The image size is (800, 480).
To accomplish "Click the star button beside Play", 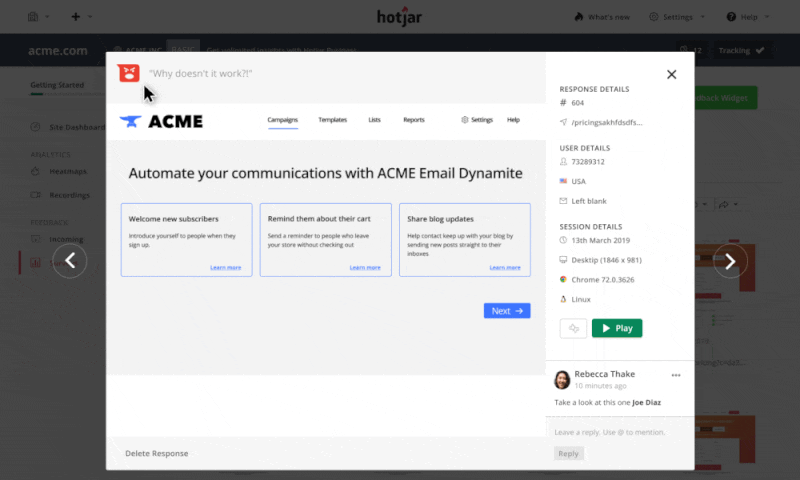I will coord(573,328).
